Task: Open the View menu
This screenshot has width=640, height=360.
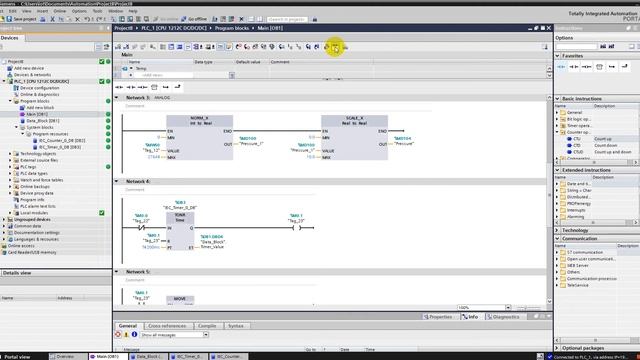Action: pos(26,11)
